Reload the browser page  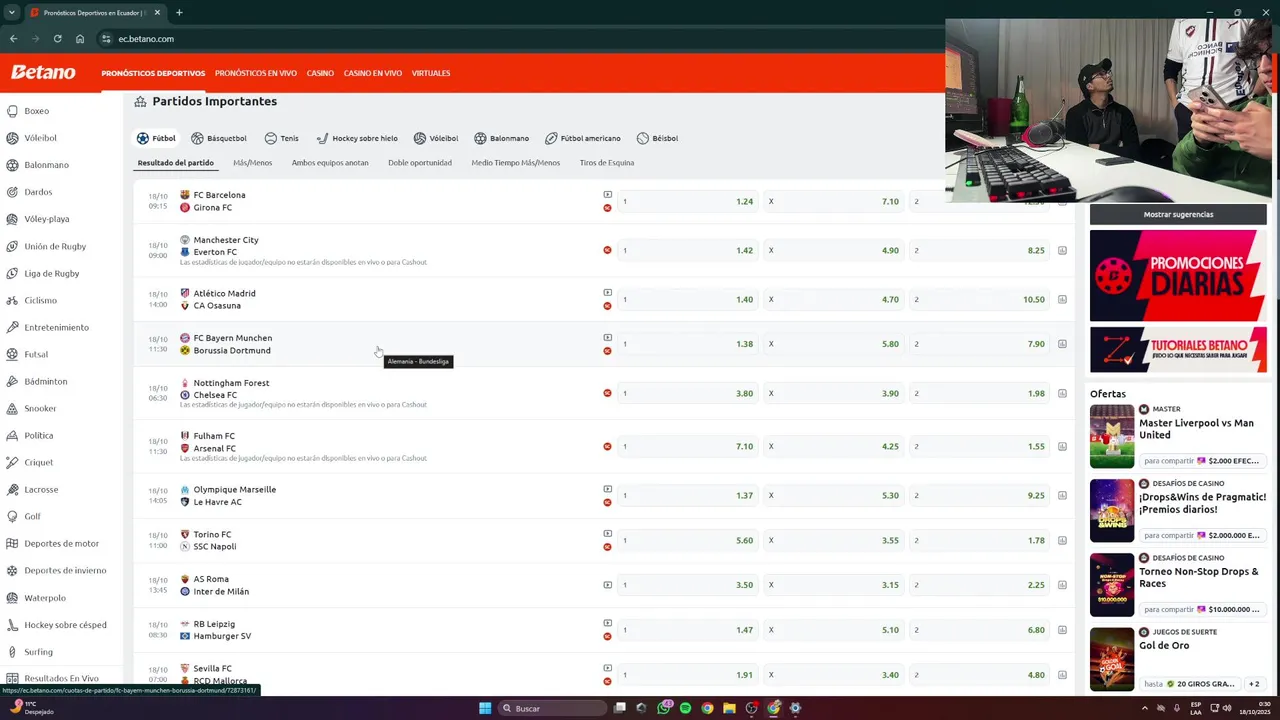pos(57,39)
